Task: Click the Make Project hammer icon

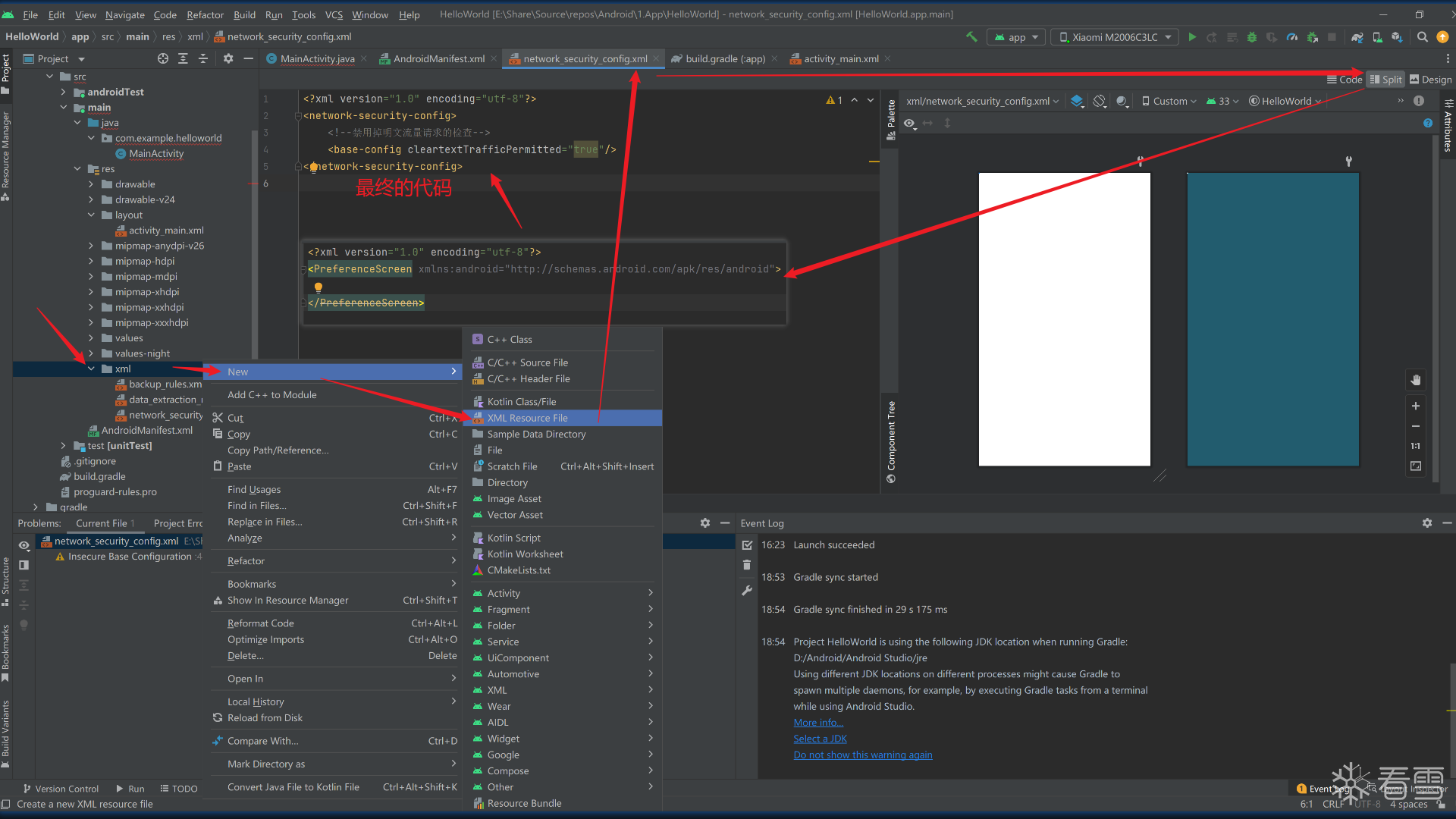Action: tap(971, 36)
